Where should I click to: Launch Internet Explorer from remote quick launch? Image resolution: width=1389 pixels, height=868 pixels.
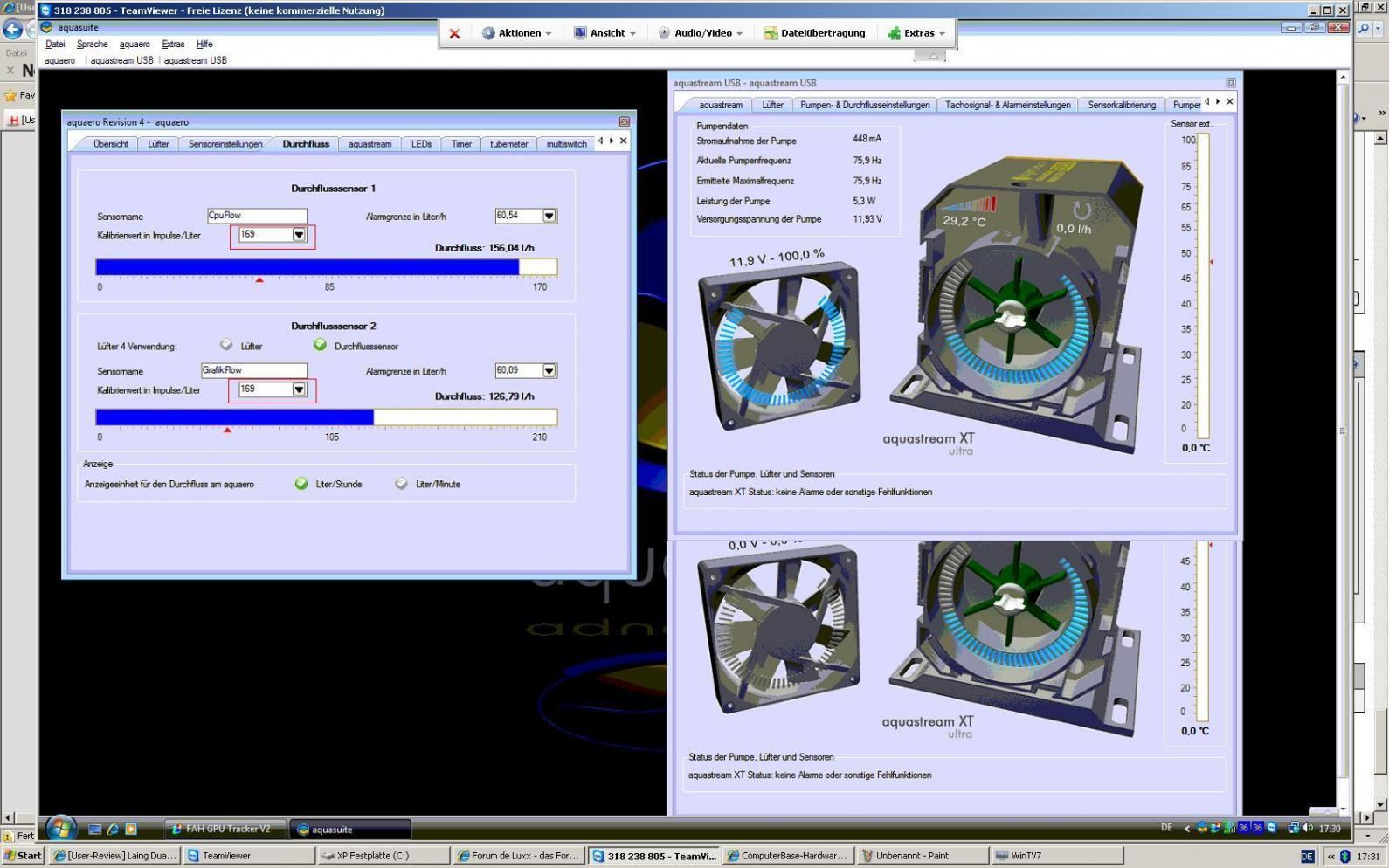pos(113,829)
